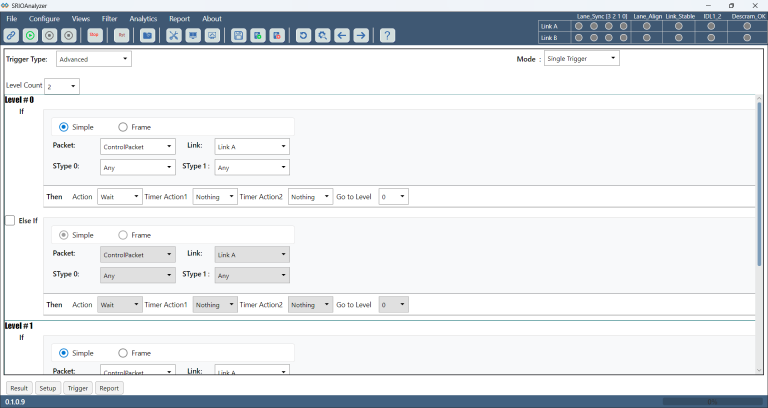Click the question mark help icon

click(x=387, y=35)
